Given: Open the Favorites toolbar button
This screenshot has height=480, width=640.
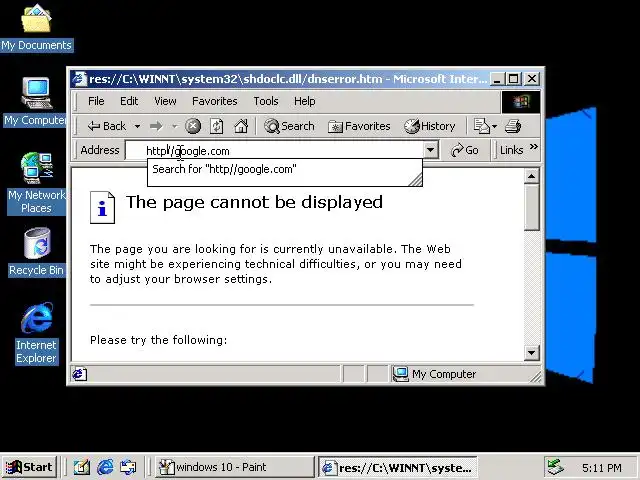Looking at the screenshot, I should click(359, 126).
